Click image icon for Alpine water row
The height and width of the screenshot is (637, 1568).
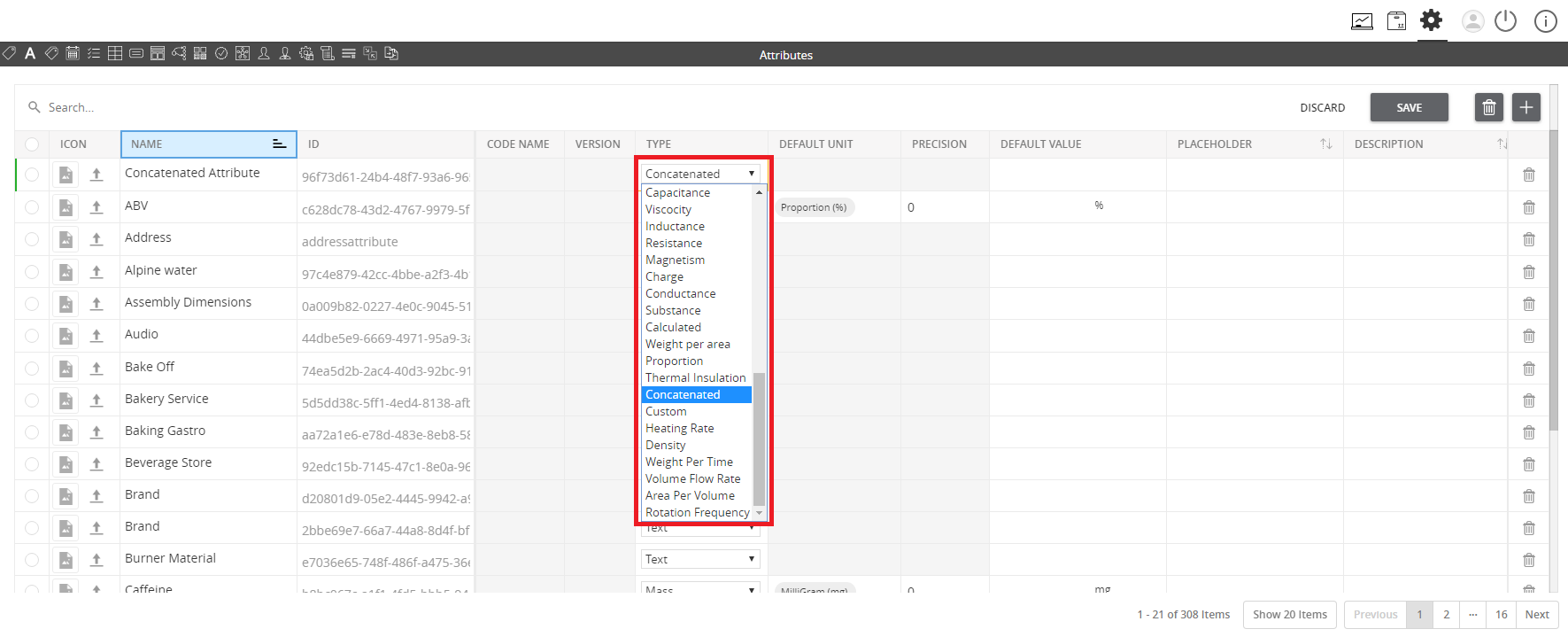(66, 272)
